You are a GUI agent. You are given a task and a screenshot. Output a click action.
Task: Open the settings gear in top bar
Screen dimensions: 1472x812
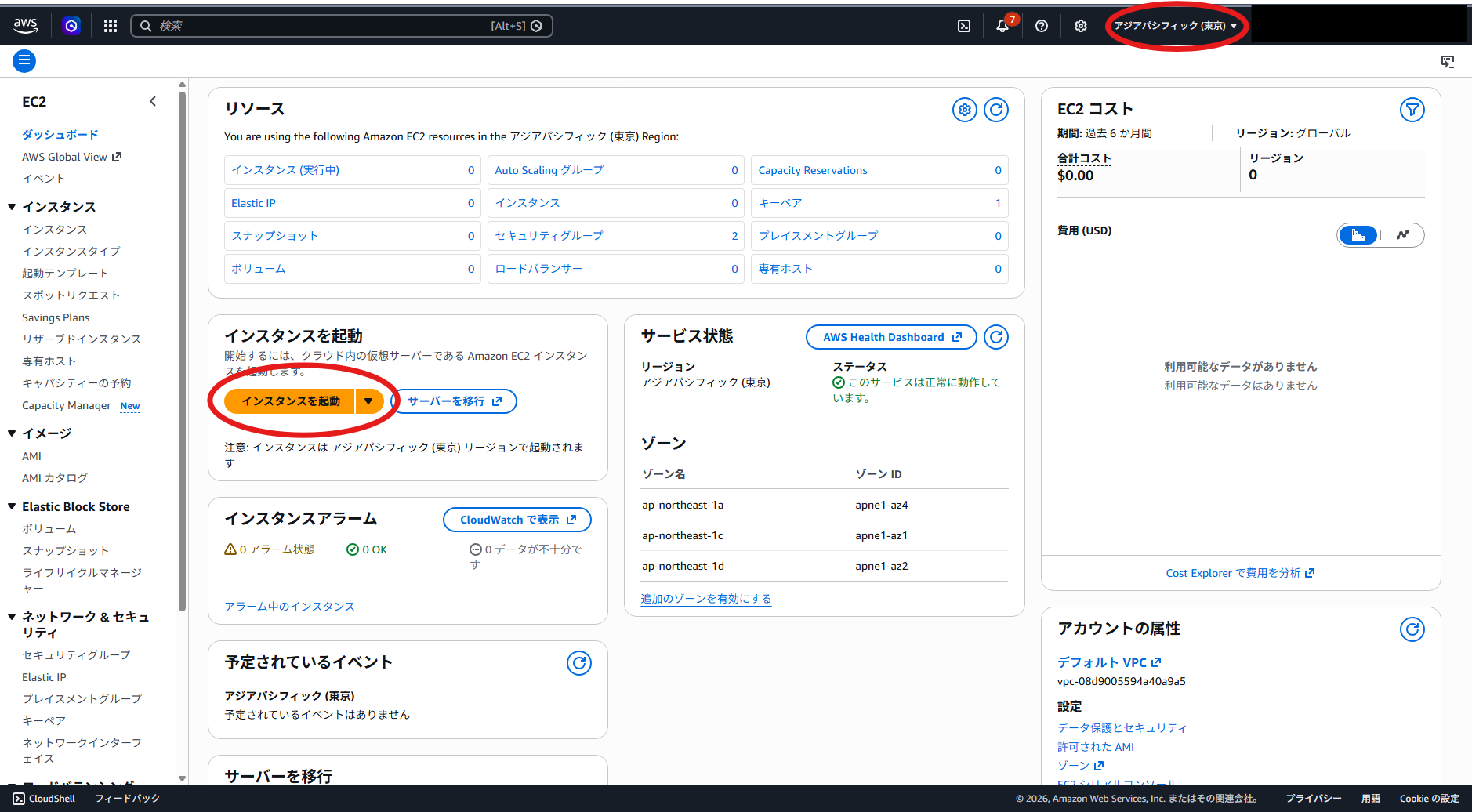click(x=1081, y=26)
